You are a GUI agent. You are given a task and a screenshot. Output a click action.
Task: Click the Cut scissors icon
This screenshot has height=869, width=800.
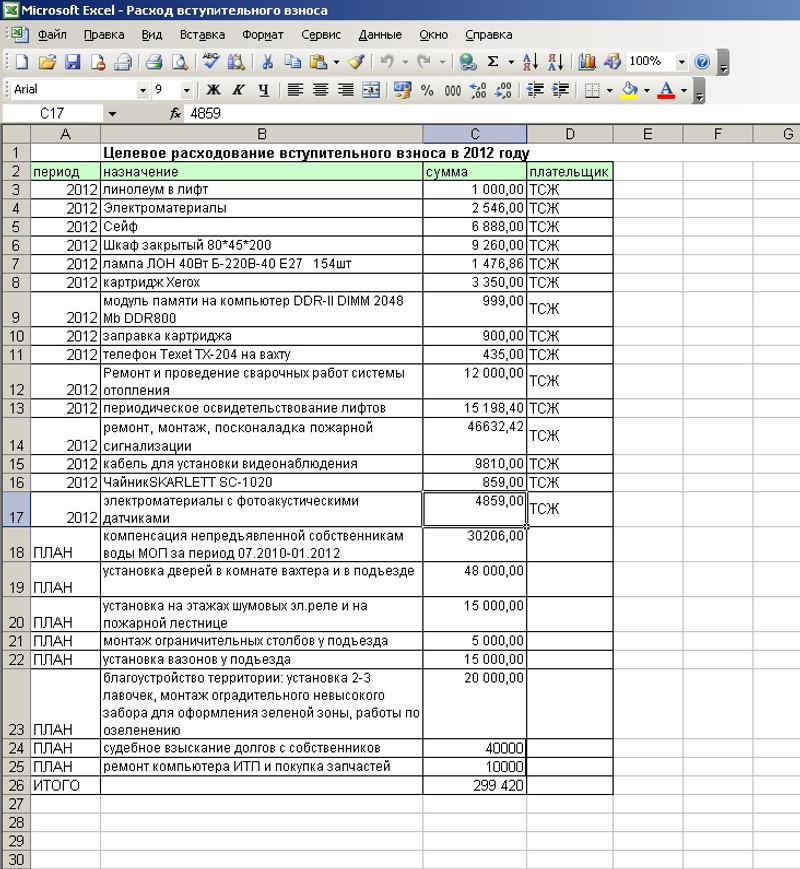coord(267,62)
